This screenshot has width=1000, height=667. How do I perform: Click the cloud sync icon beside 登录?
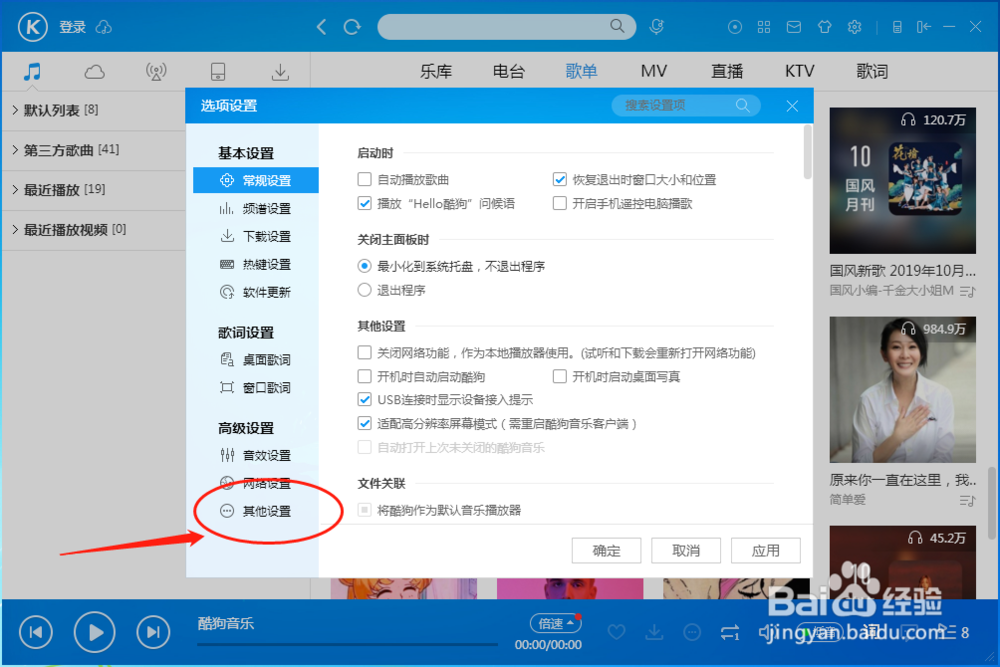(103, 27)
